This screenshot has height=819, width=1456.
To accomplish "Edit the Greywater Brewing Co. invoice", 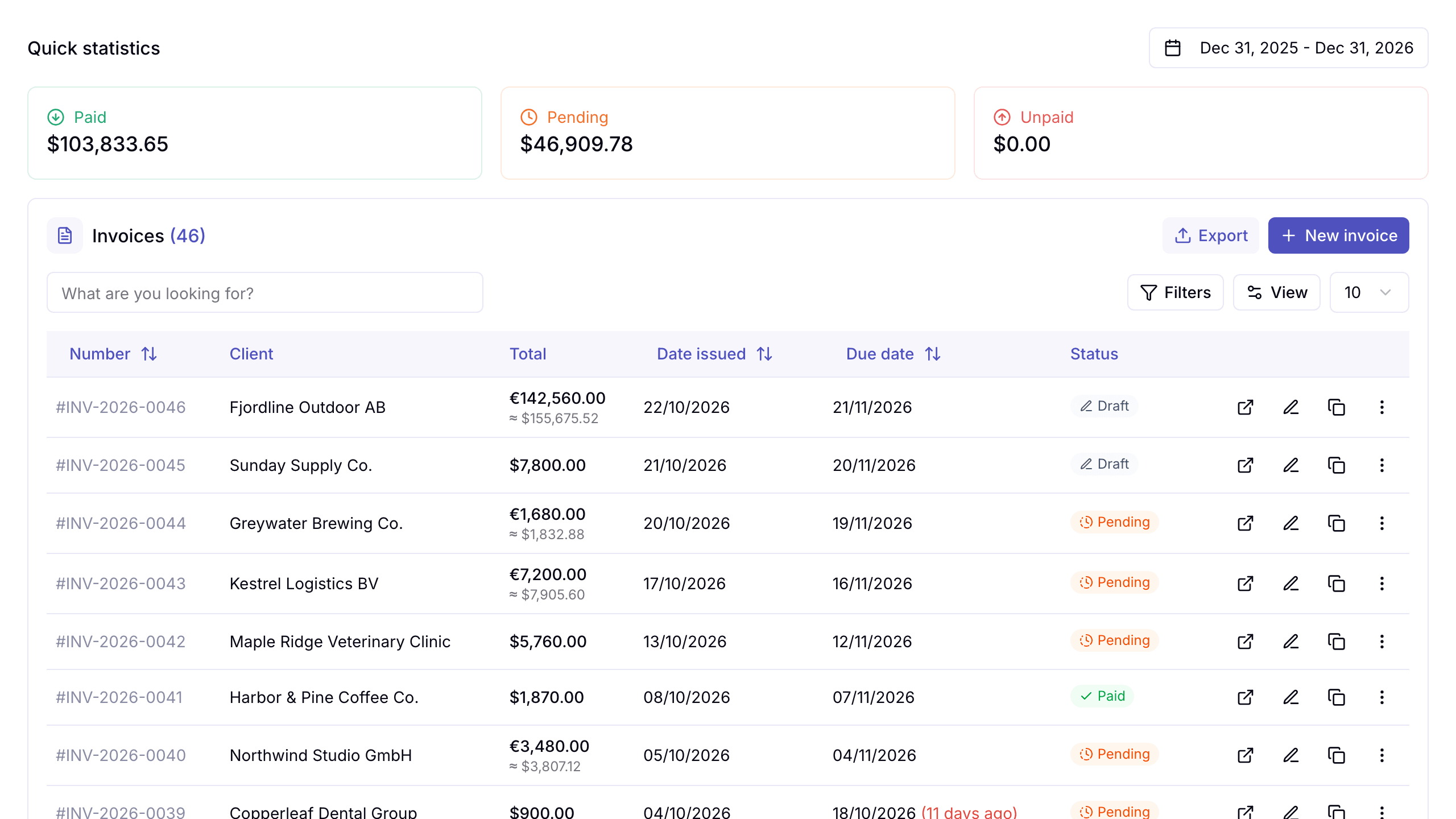I will 1291,523.
